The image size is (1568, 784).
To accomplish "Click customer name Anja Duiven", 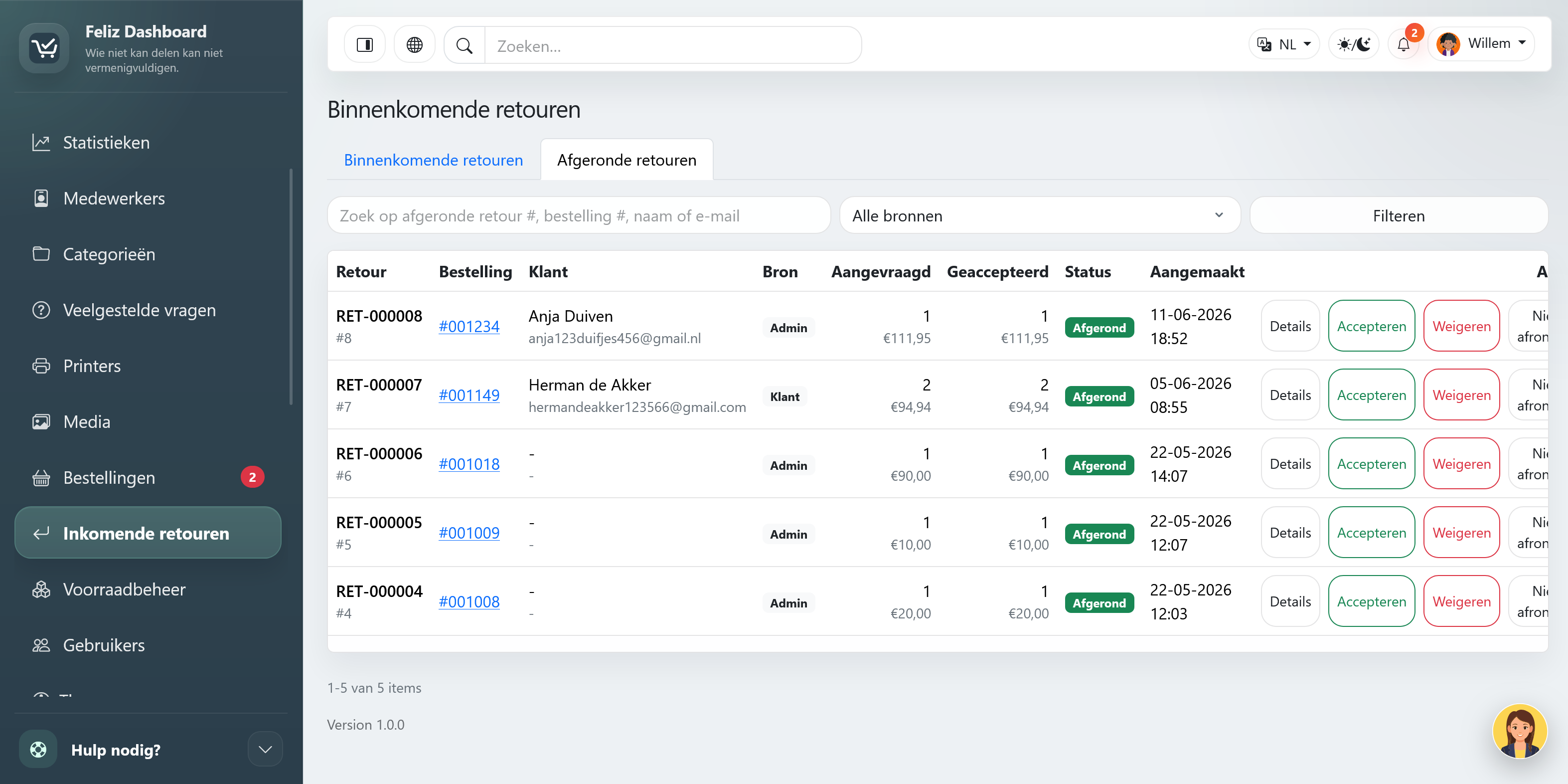I will point(570,316).
